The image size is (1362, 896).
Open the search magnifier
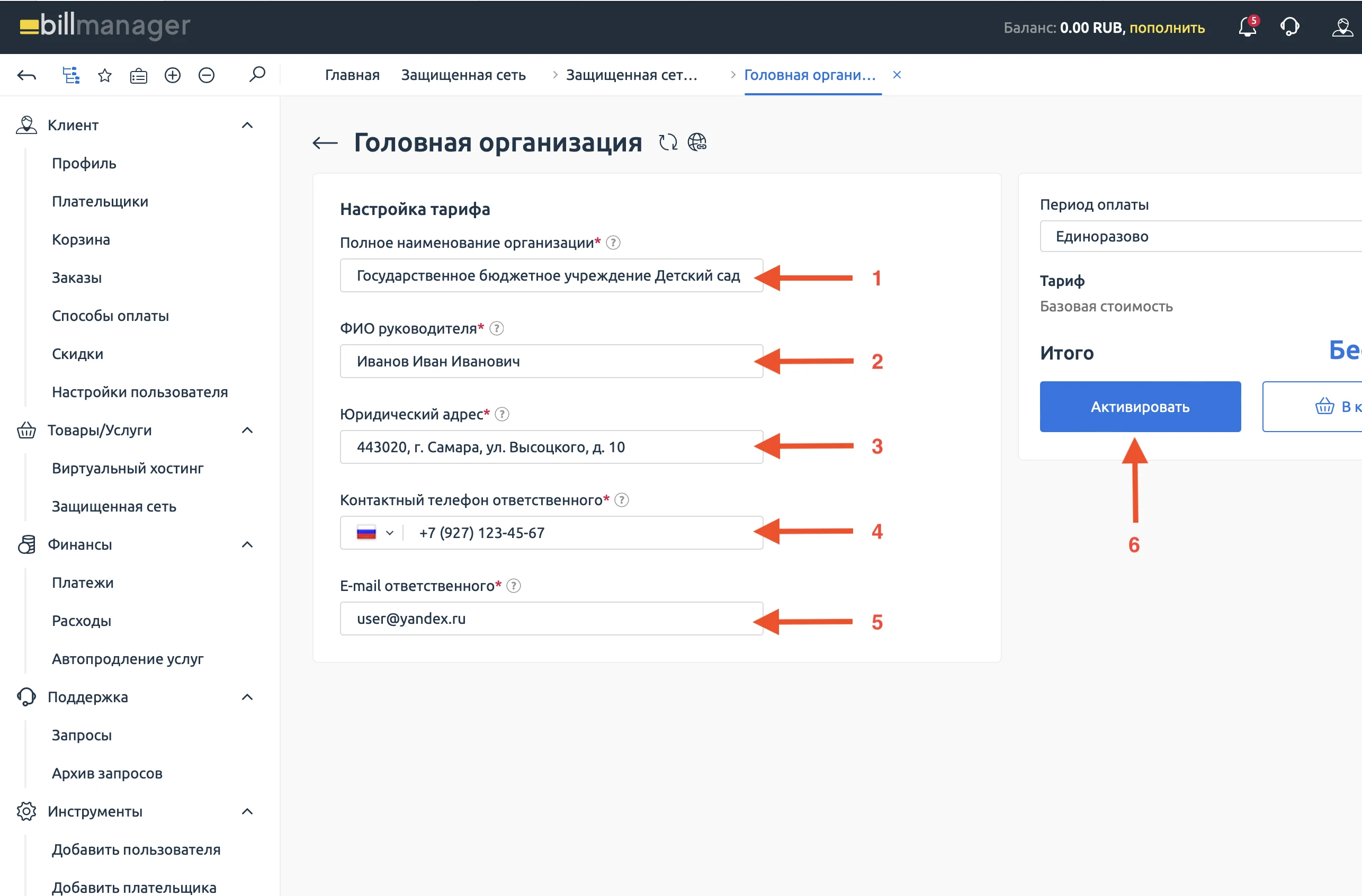257,74
